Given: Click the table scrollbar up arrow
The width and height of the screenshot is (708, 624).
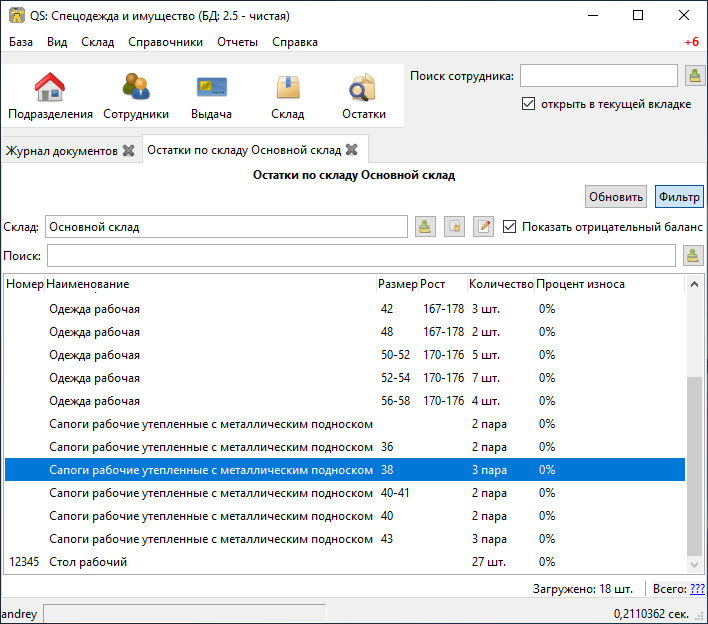Looking at the screenshot, I should click(694, 284).
